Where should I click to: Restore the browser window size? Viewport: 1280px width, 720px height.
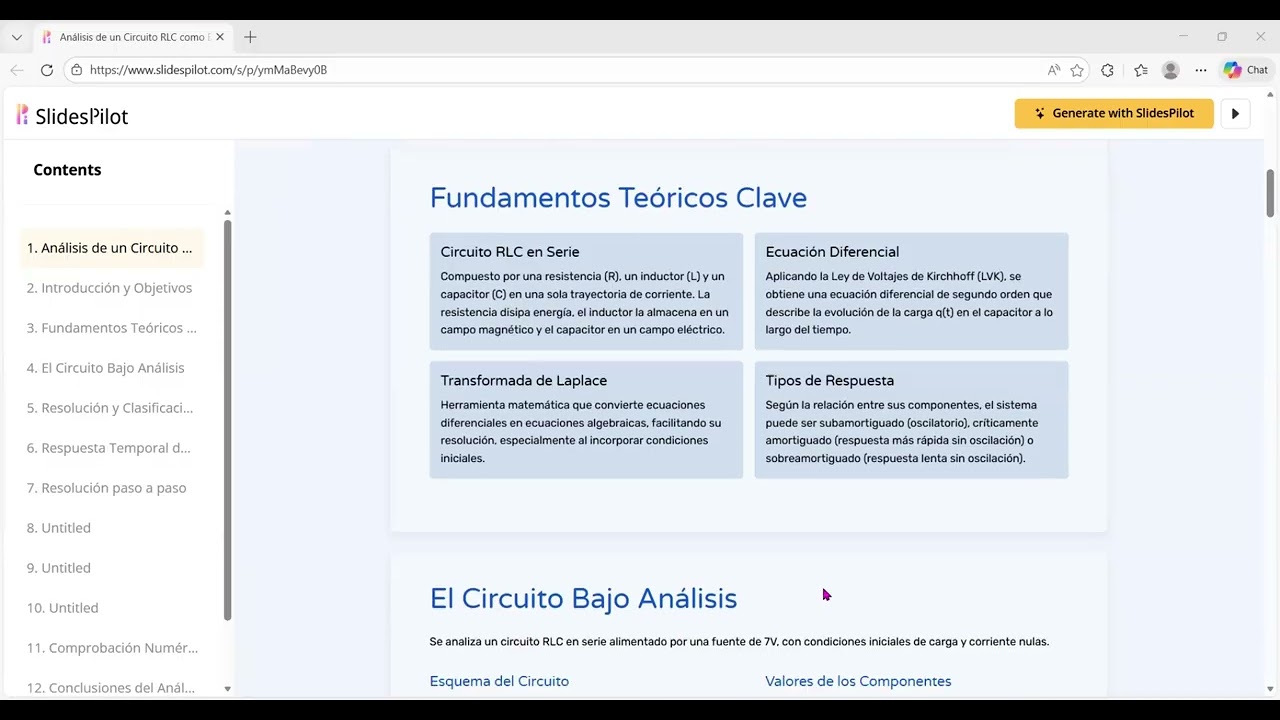[x=1222, y=37]
